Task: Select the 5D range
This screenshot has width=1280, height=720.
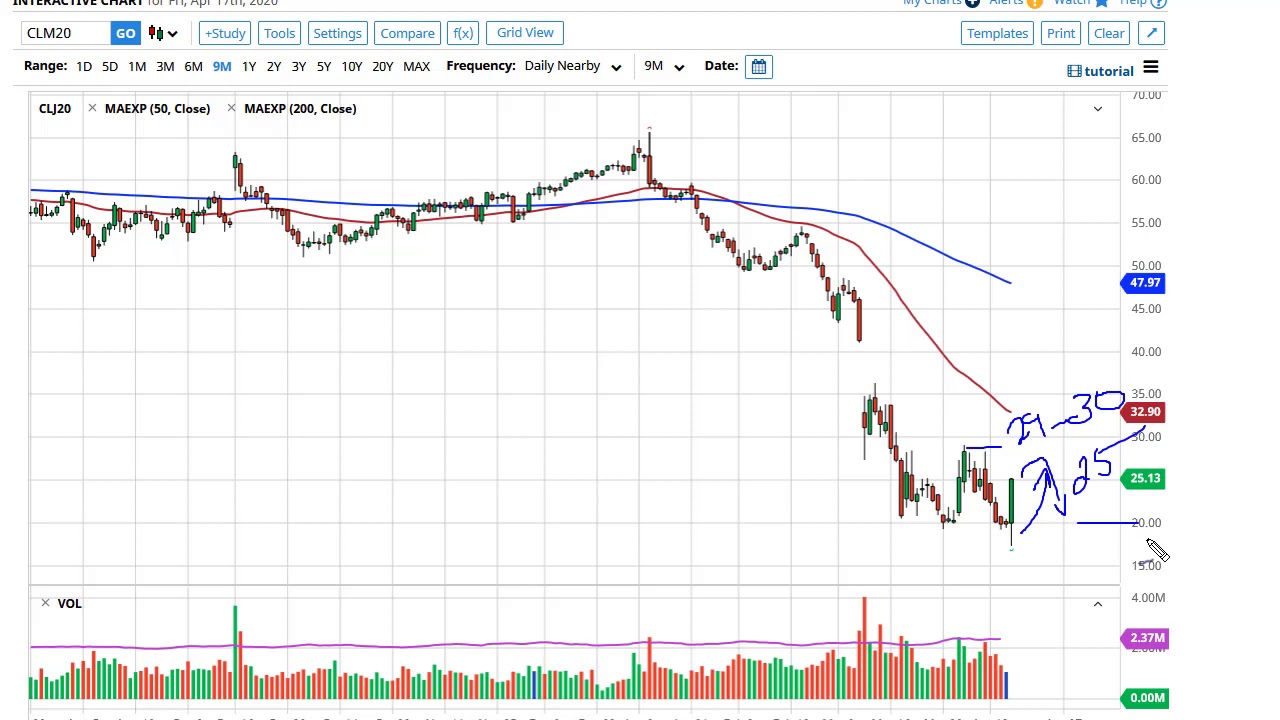Action: [110, 66]
